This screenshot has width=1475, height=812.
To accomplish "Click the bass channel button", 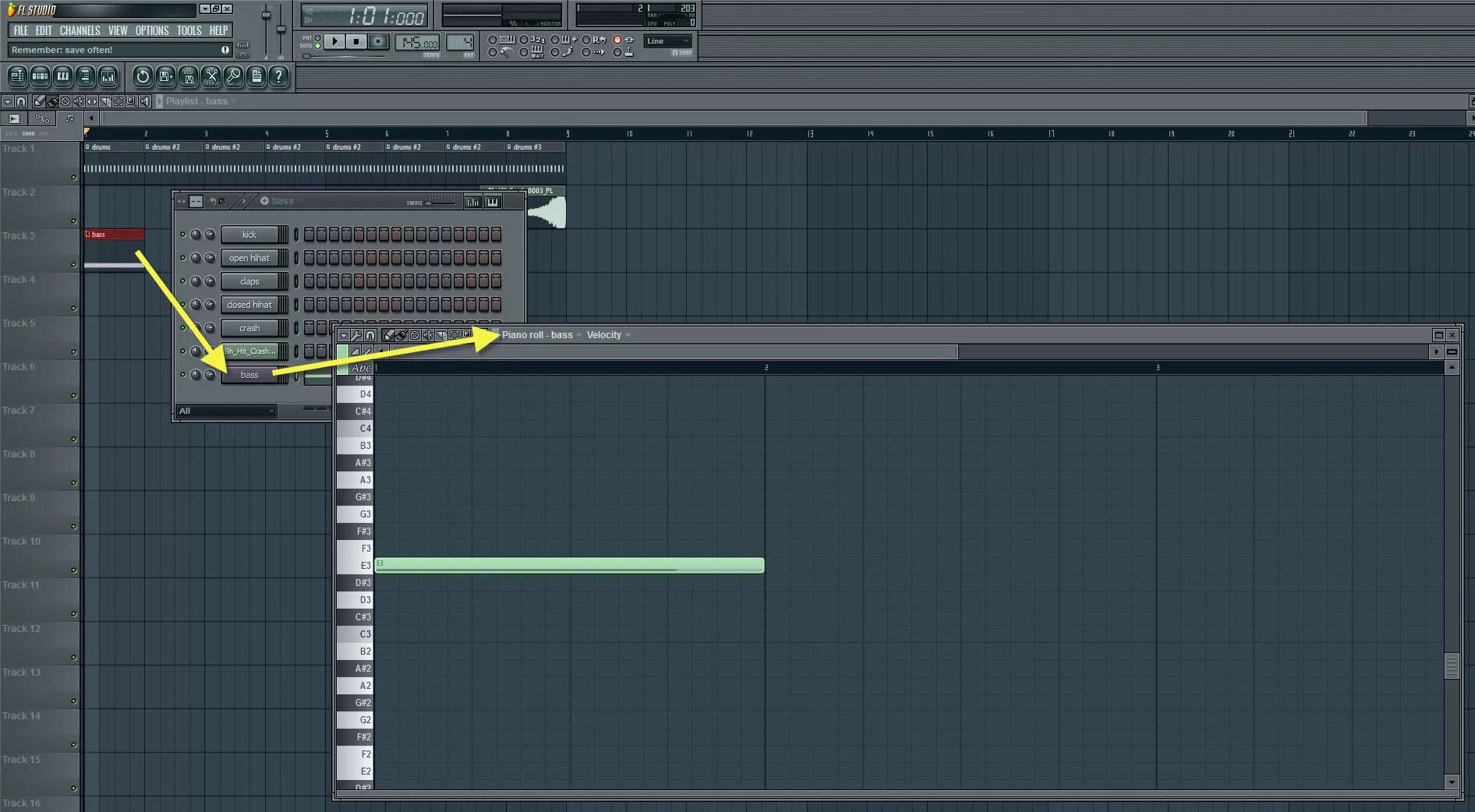I will click(249, 375).
